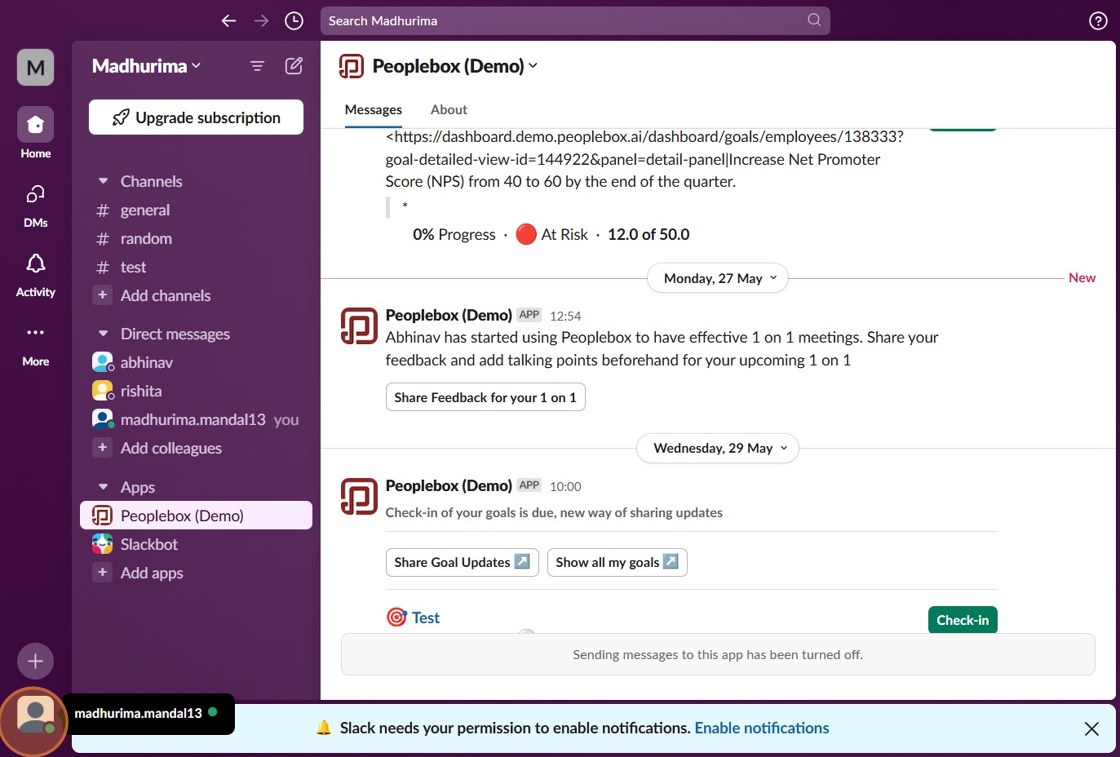Open the Peoplebox (Demo) header dropdown

455,66
